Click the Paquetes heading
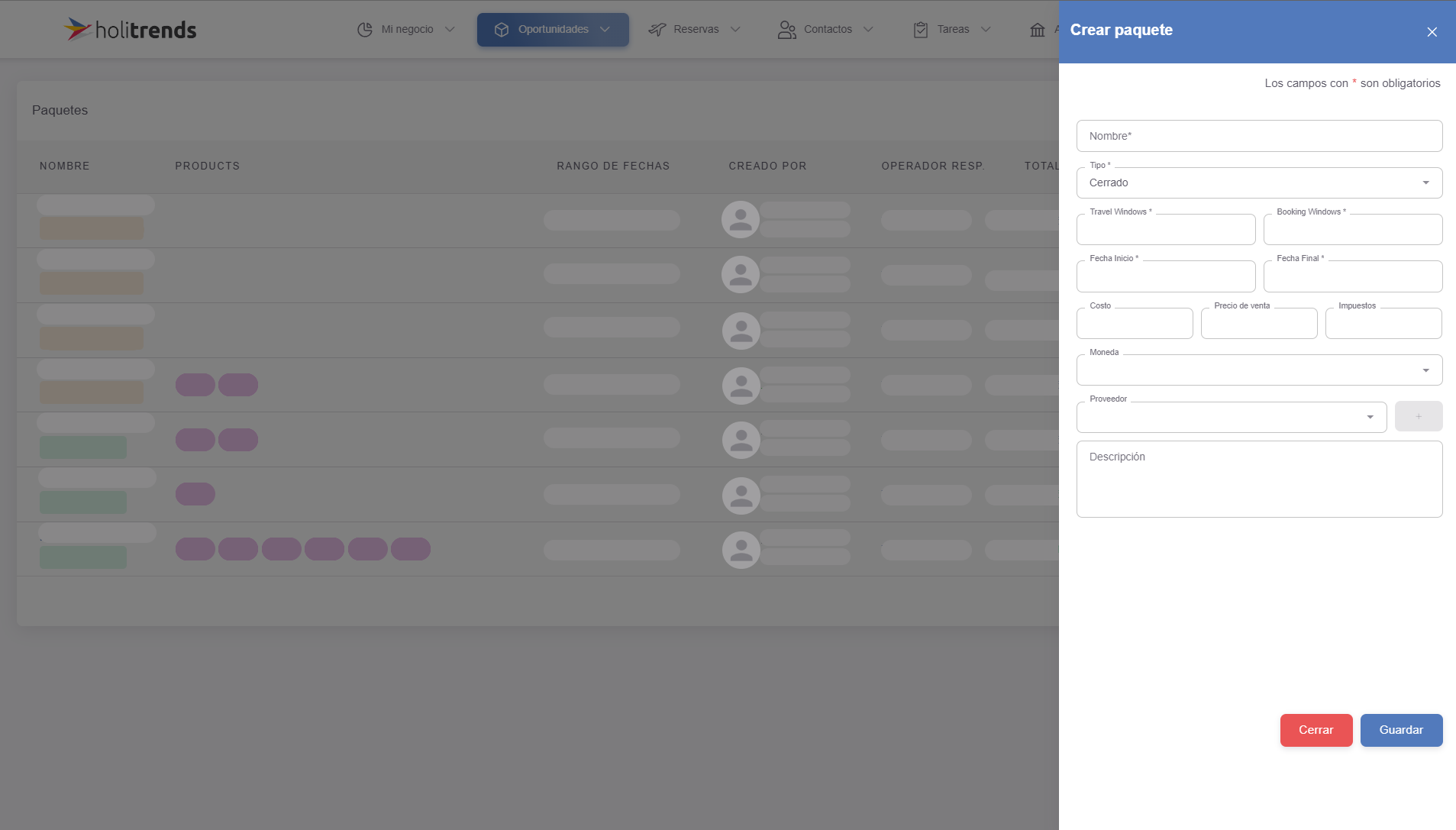The image size is (1456, 830). pyautogui.click(x=60, y=110)
